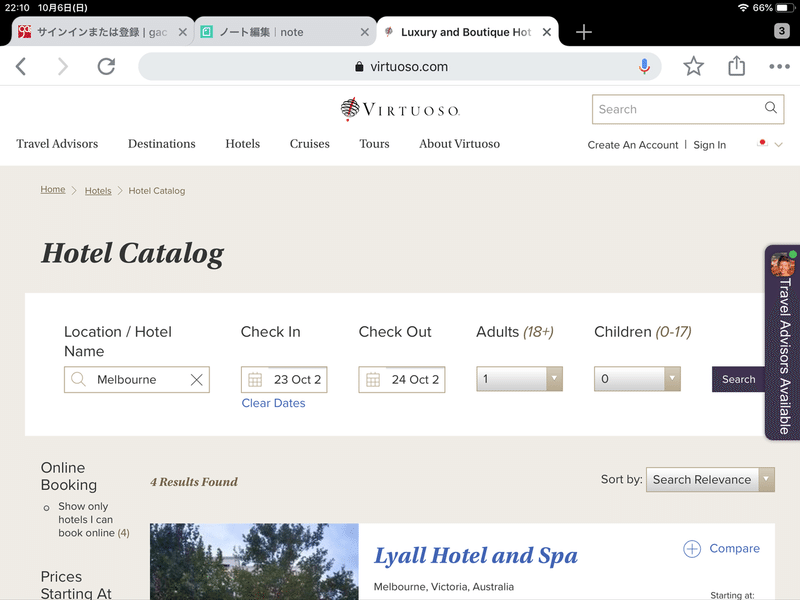The image size is (800, 600).
Task: Click the Virtuoso logo
Action: [400, 109]
